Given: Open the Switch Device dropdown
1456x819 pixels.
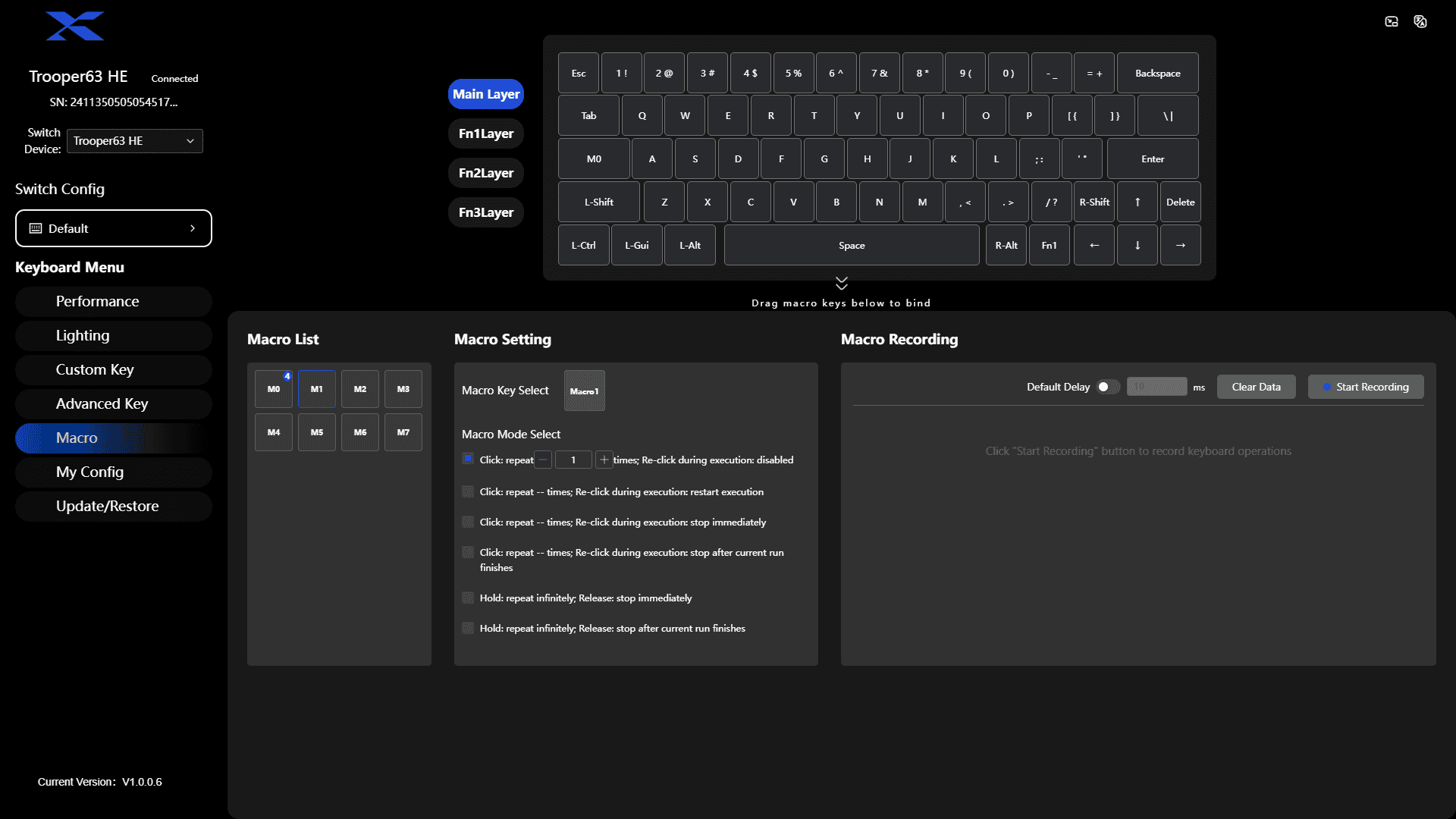Looking at the screenshot, I should pos(135,141).
